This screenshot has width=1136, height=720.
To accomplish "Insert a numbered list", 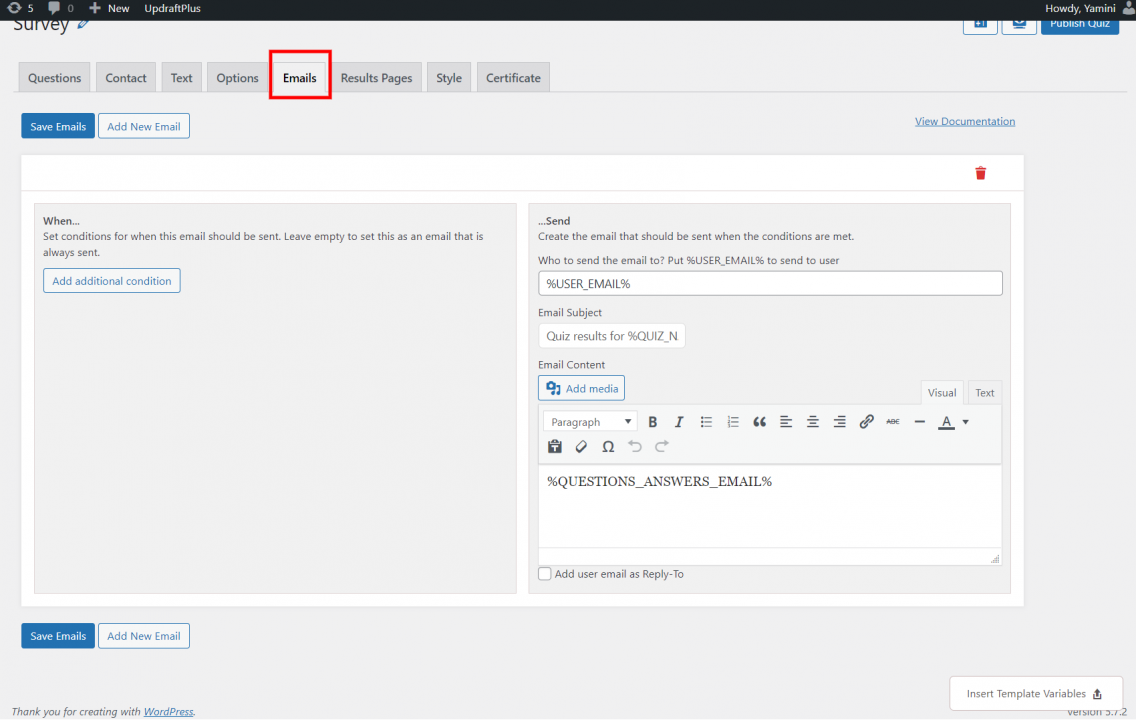I will (x=733, y=422).
